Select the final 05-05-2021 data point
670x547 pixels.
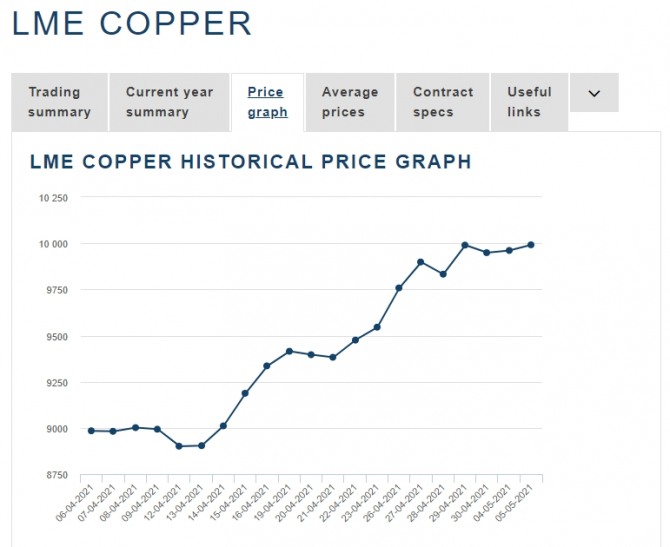click(531, 244)
